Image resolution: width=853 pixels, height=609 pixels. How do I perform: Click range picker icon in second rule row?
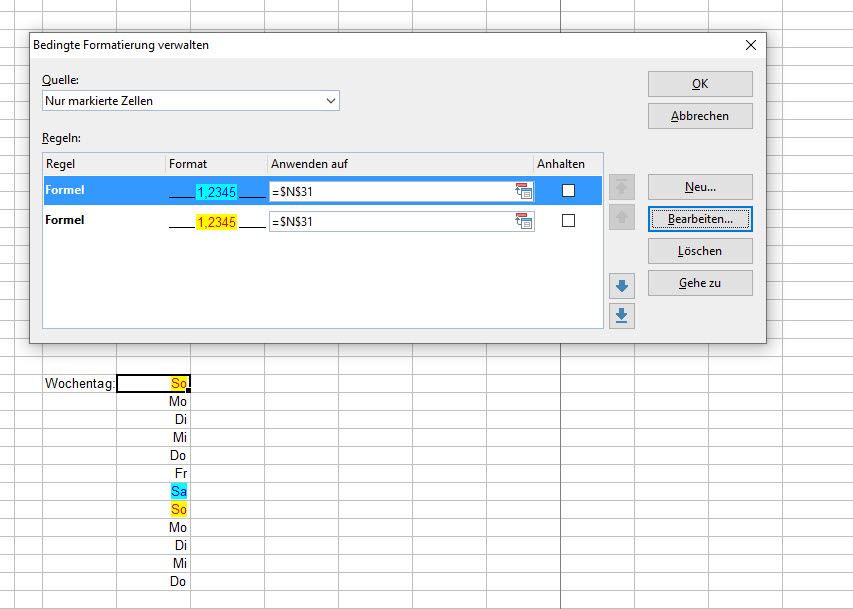[x=524, y=221]
